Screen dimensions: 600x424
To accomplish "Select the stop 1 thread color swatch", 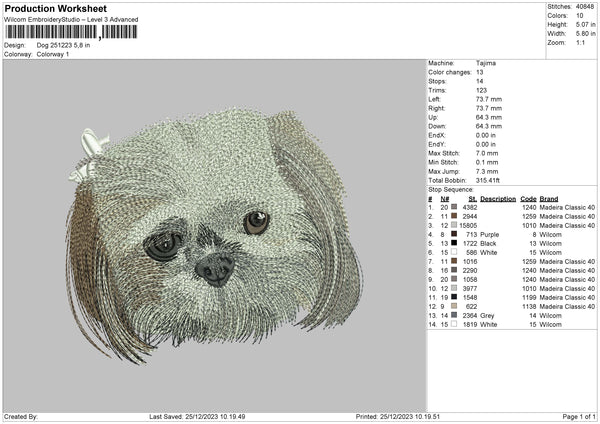I will point(454,207).
